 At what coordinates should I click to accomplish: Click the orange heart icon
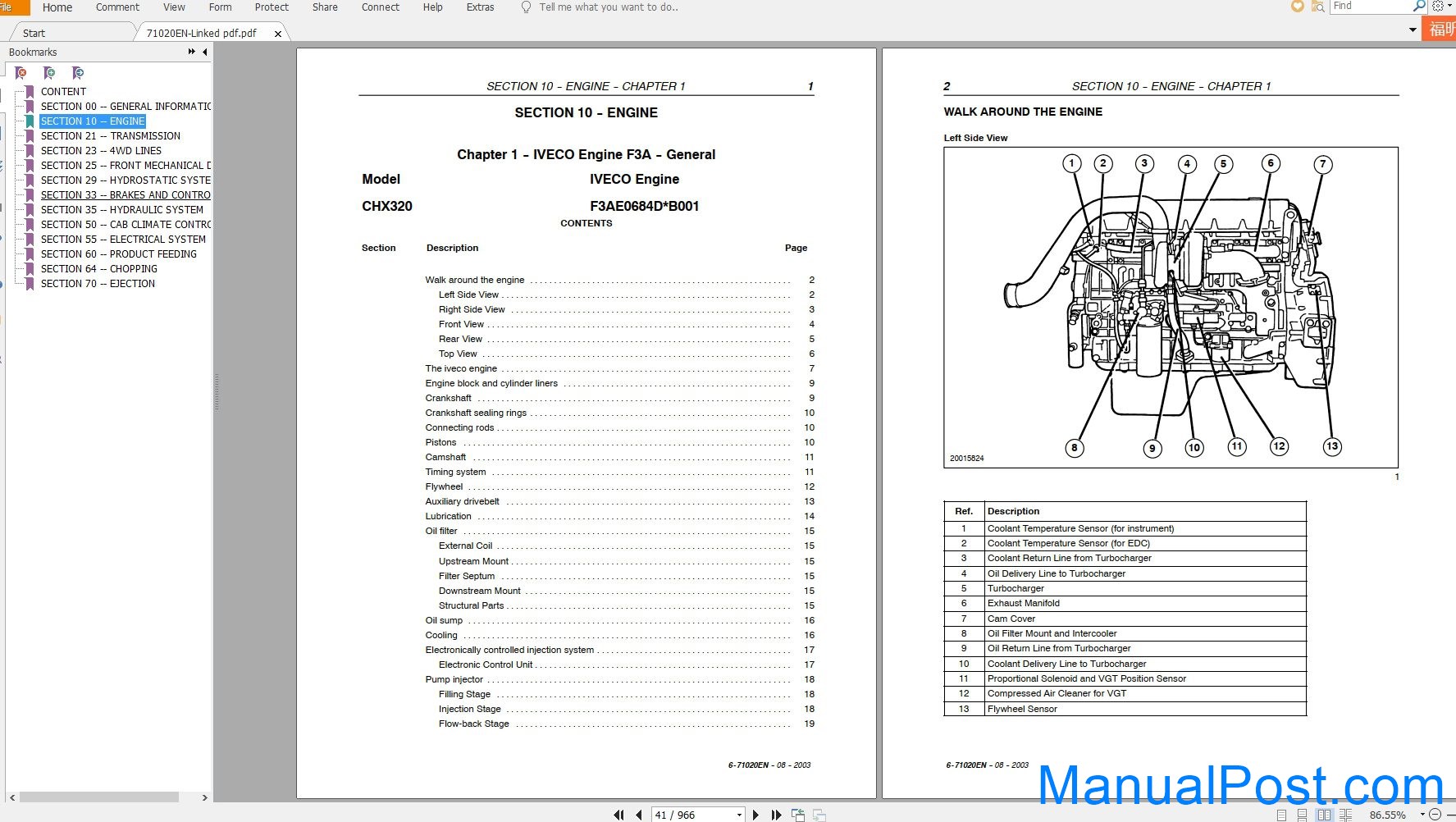click(1297, 7)
